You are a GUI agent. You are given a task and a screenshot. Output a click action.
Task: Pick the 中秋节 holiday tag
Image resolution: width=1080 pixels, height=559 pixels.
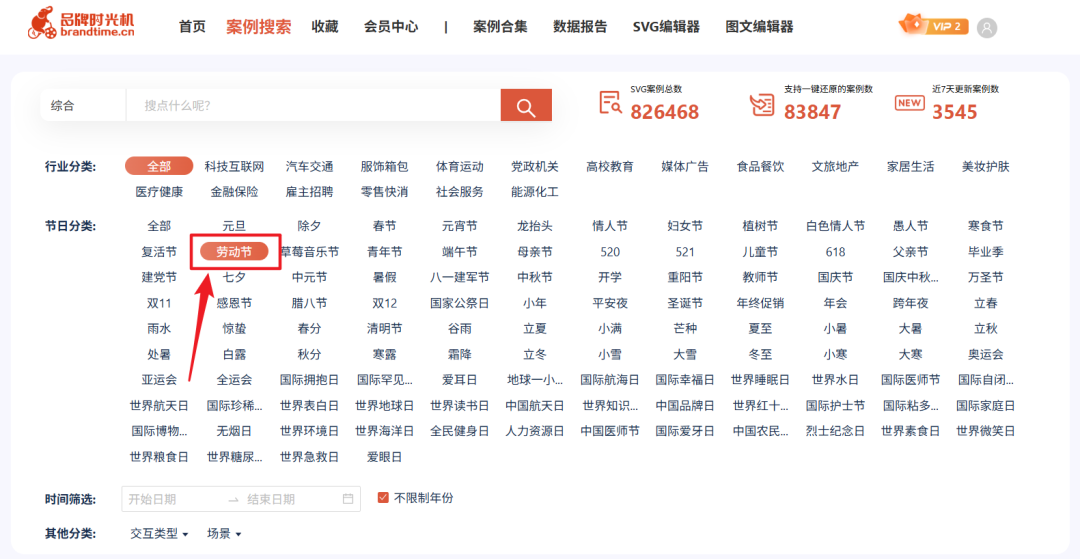click(534, 277)
